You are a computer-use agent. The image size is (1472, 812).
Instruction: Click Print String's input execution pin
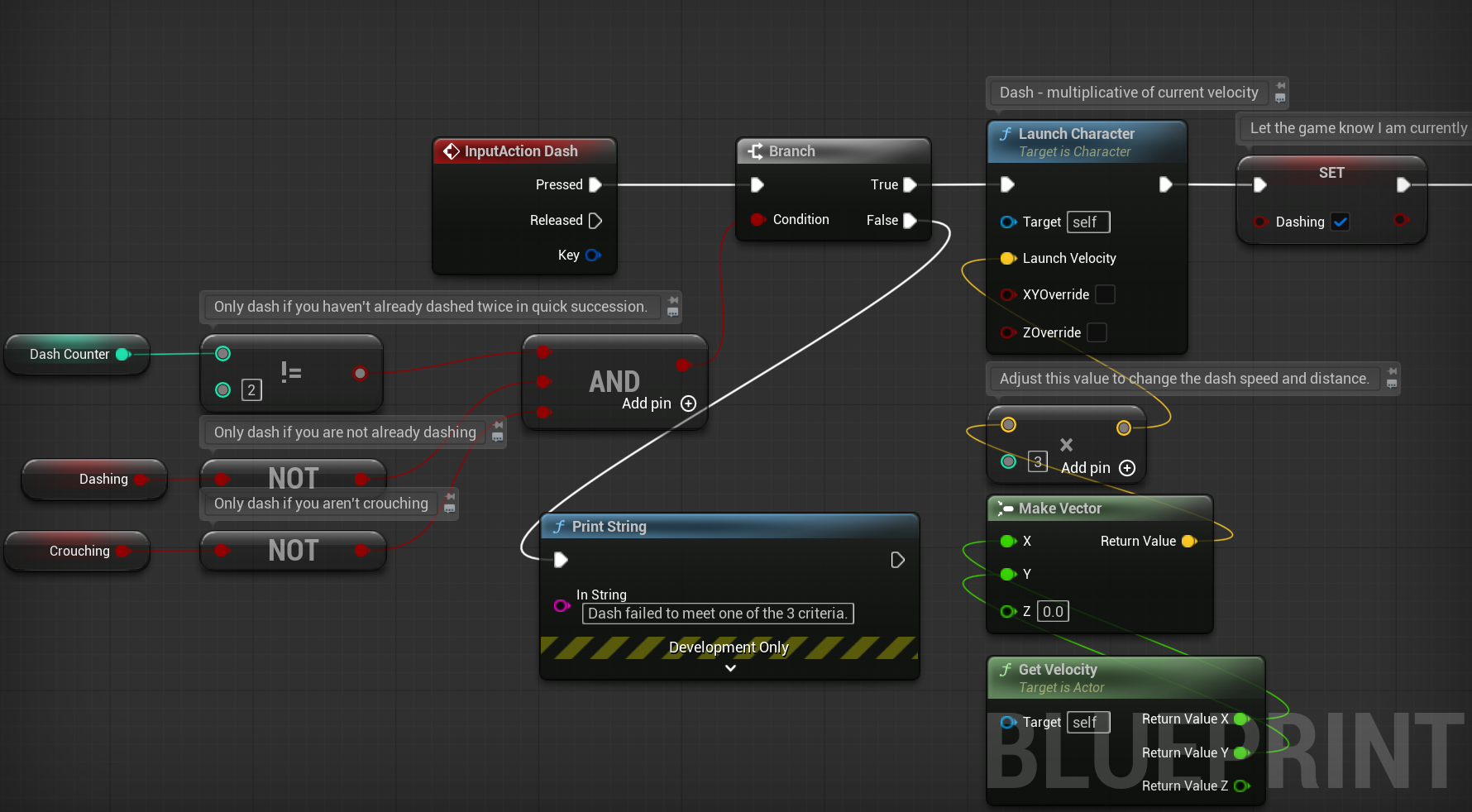561,560
